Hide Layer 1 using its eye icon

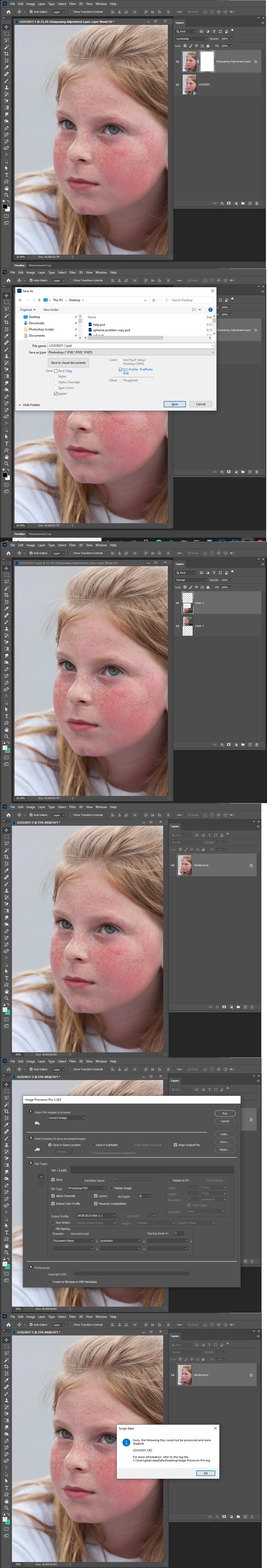pyautogui.click(x=177, y=626)
